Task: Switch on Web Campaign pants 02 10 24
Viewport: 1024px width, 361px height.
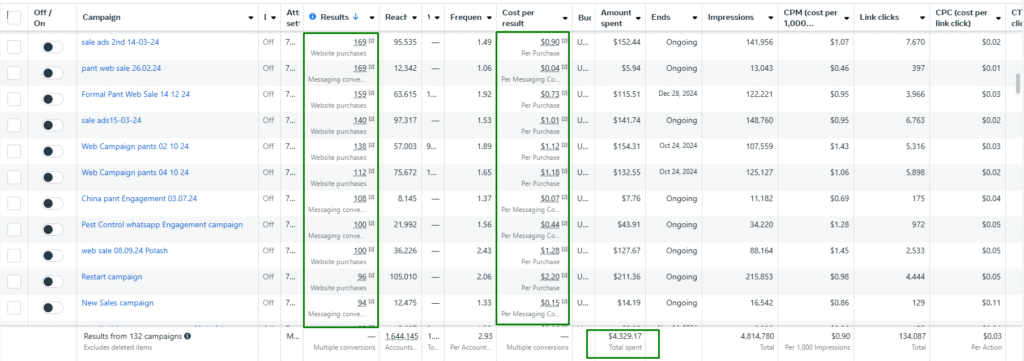Action: (x=52, y=151)
